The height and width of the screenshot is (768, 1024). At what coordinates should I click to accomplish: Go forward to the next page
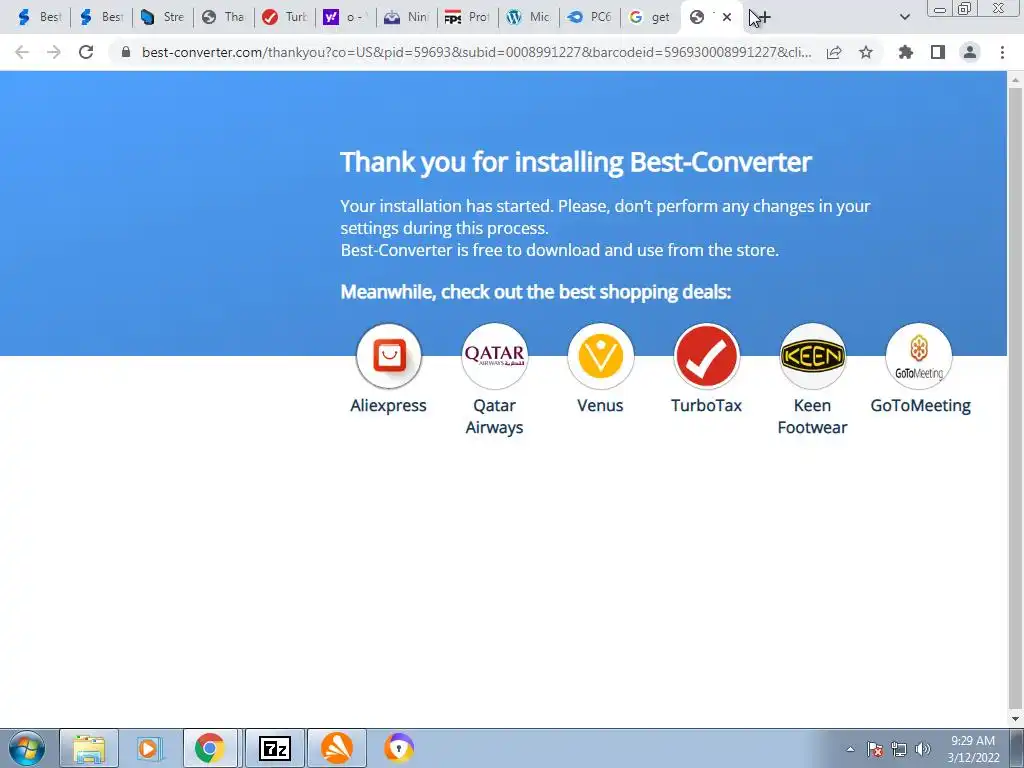[54, 52]
